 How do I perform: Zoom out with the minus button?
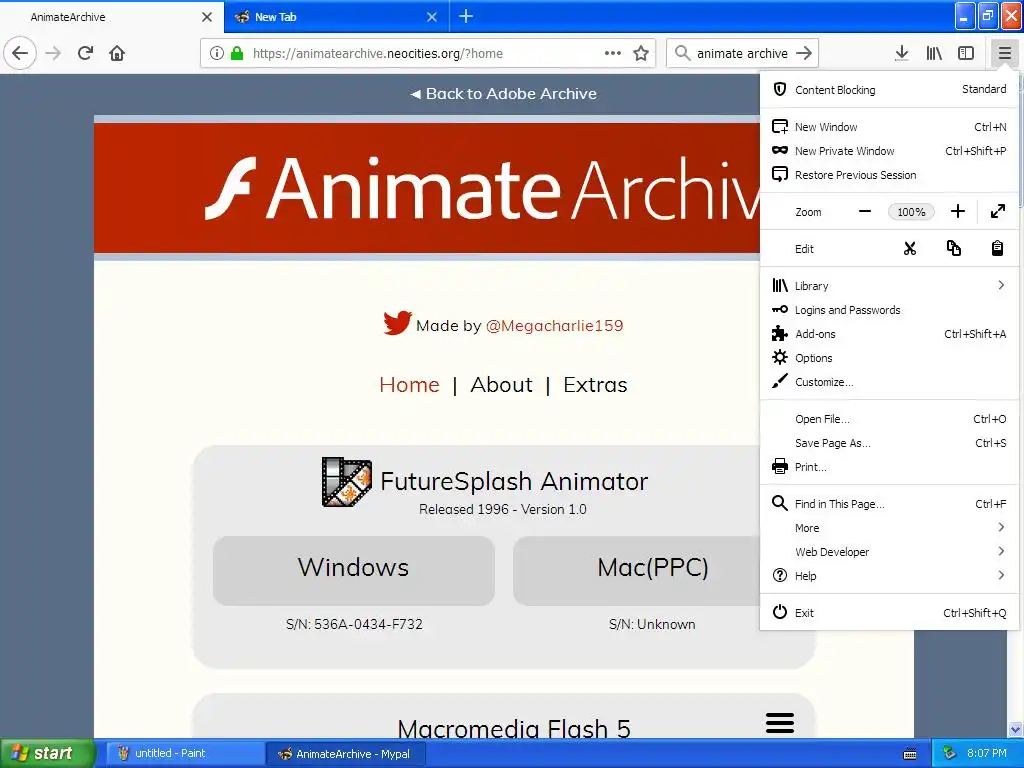point(865,212)
